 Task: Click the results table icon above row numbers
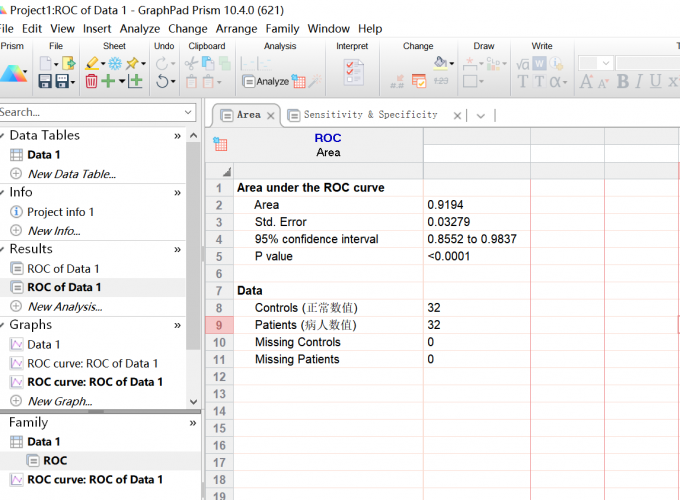pyautogui.click(x=220, y=144)
